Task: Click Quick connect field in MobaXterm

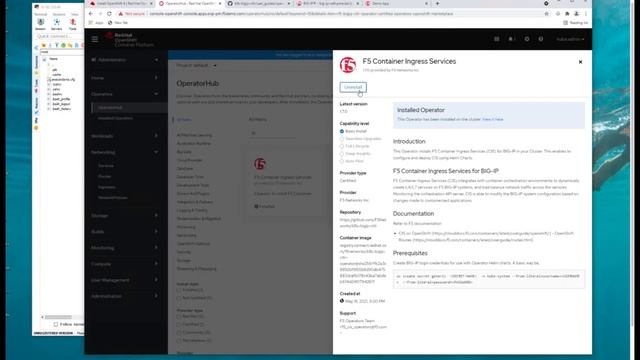Action: click(x=59, y=36)
